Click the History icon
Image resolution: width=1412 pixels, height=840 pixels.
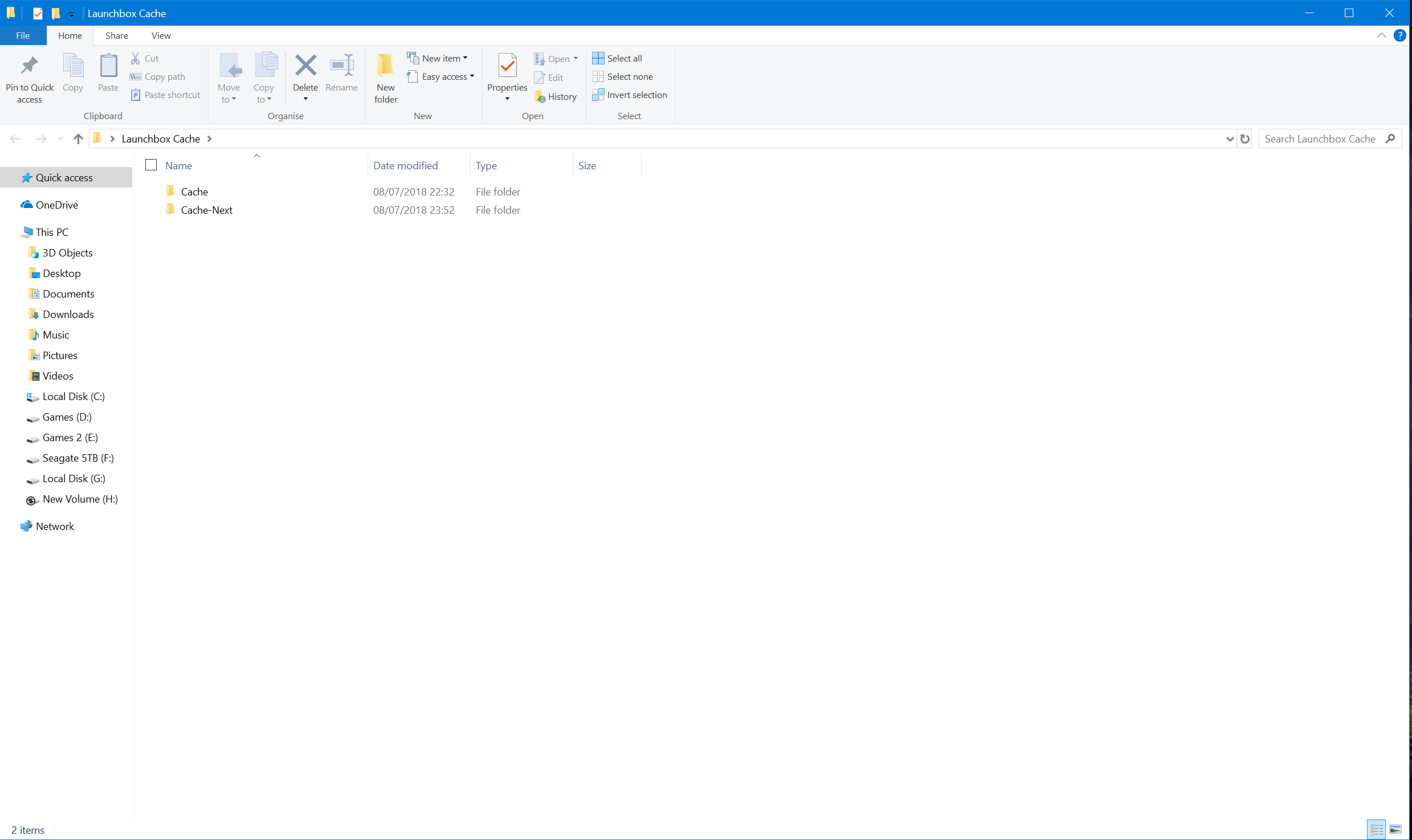pos(540,97)
